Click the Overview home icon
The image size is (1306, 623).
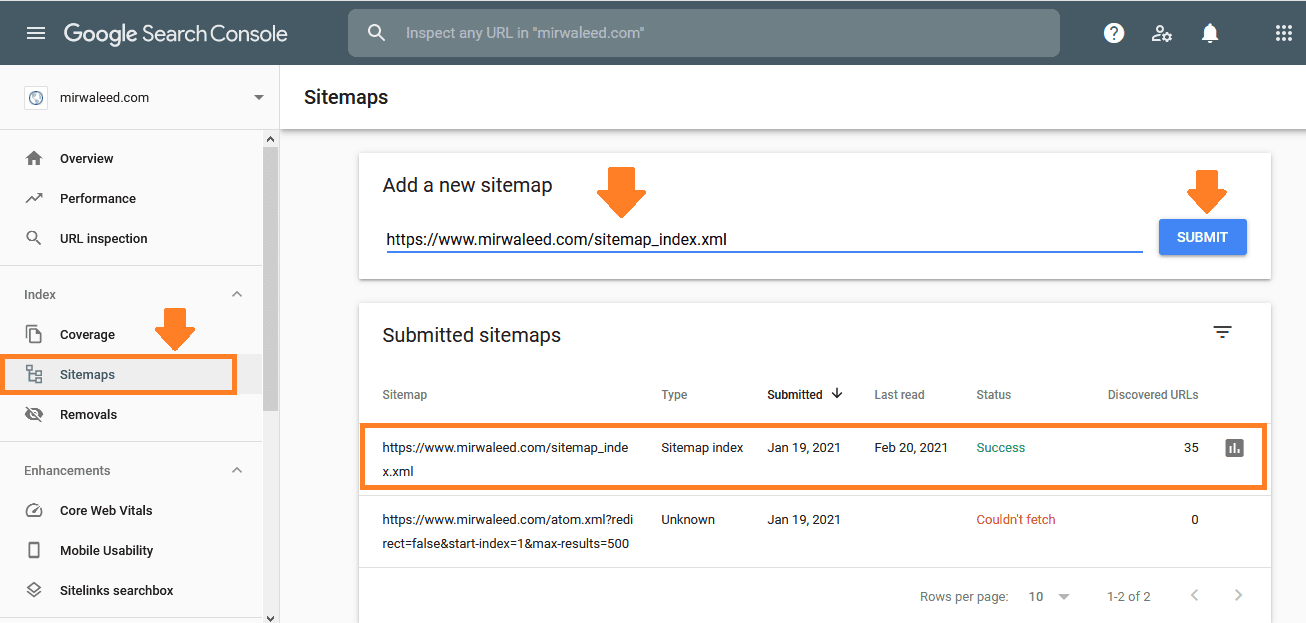pyautogui.click(x=34, y=158)
